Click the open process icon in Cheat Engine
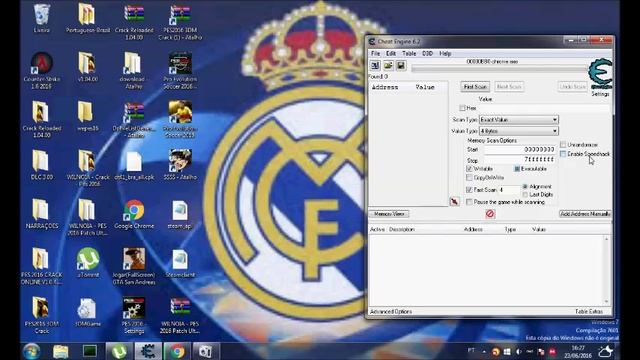Screen dimensions: 640x360 click(x=375, y=66)
